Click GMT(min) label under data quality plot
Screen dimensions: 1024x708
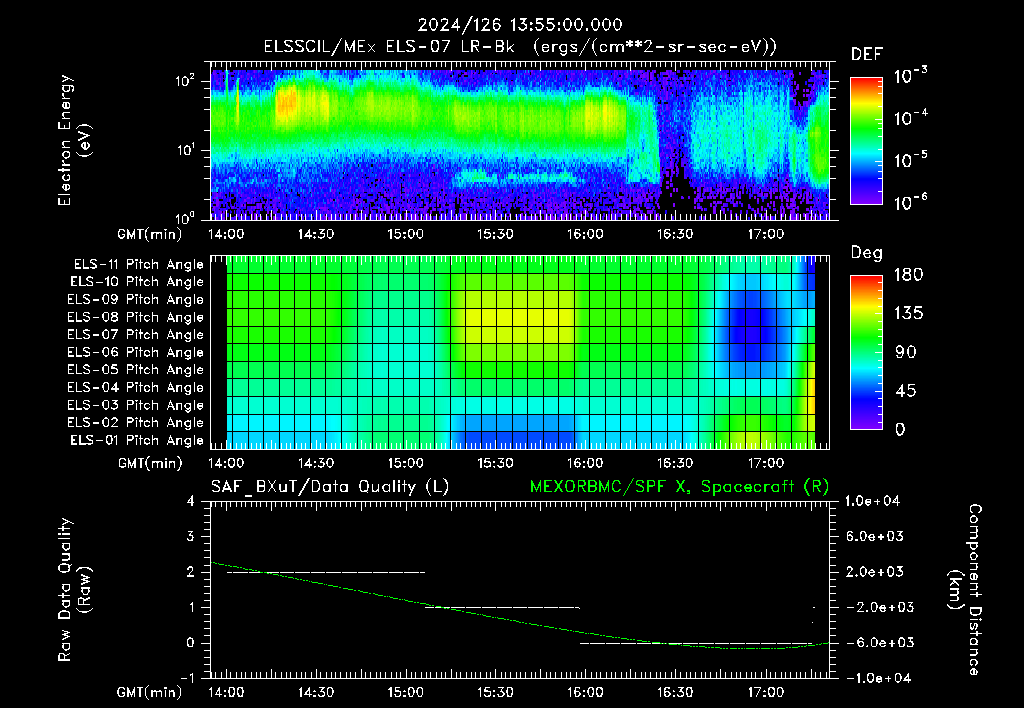point(150,692)
